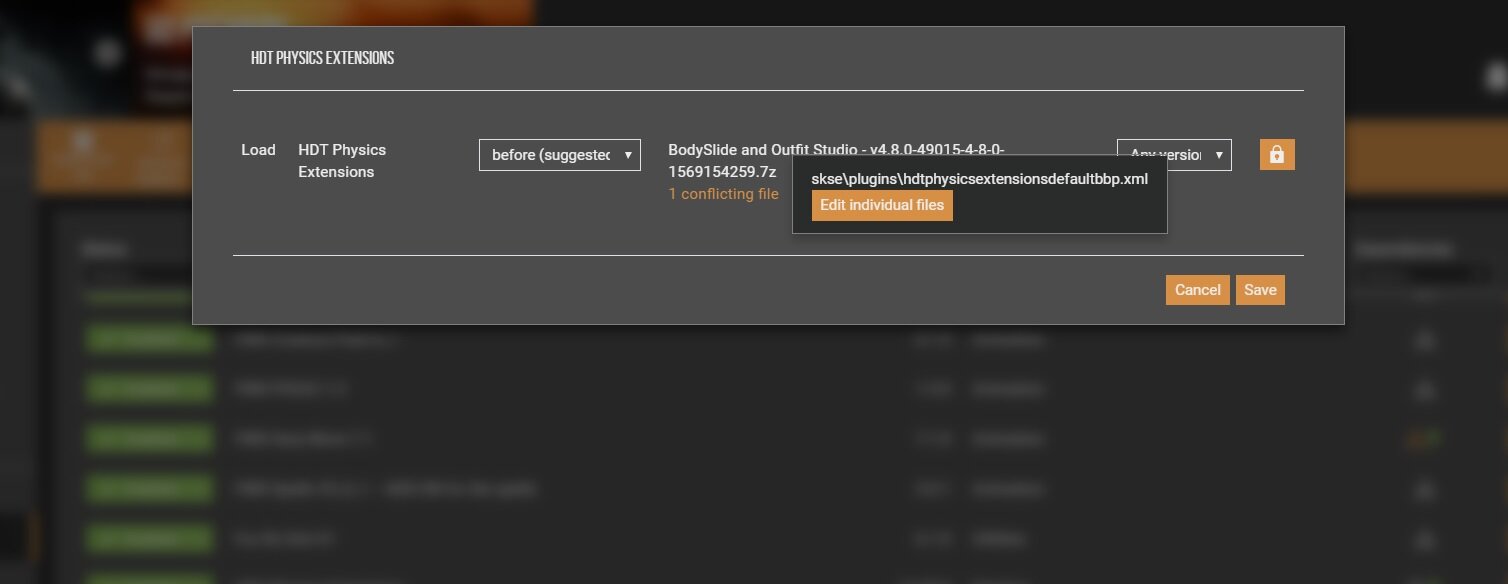
Task: Click the 'HDT Physics Extensions' mod label
Action: [x=342, y=161]
